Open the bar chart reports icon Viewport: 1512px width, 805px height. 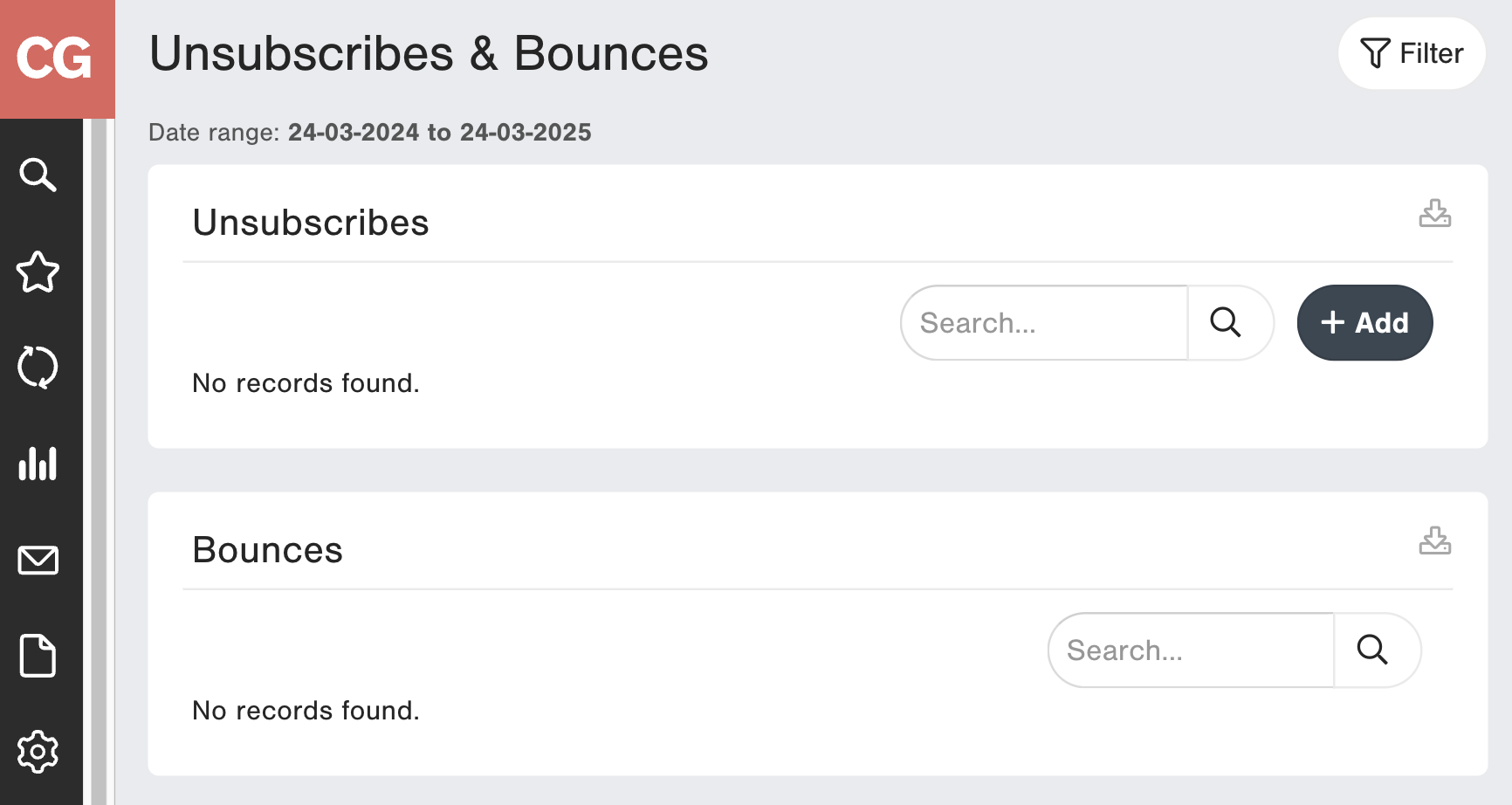[x=38, y=464]
